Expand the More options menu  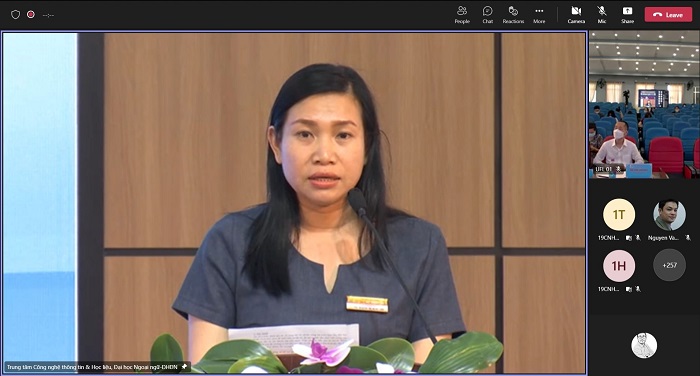pos(539,14)
